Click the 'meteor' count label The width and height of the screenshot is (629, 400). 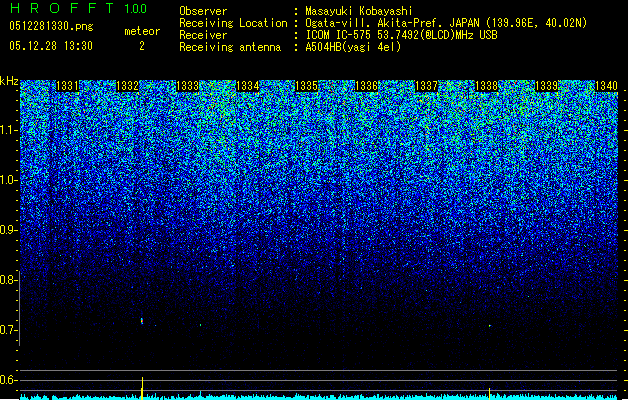click(142, 31)
